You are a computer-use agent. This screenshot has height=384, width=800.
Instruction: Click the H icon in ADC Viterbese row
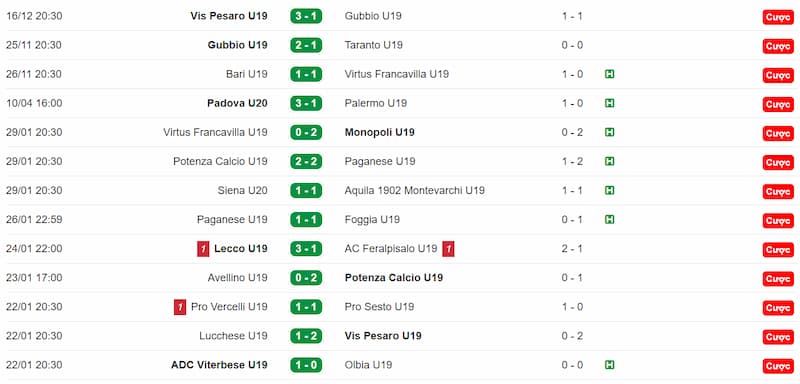point(609,365)
